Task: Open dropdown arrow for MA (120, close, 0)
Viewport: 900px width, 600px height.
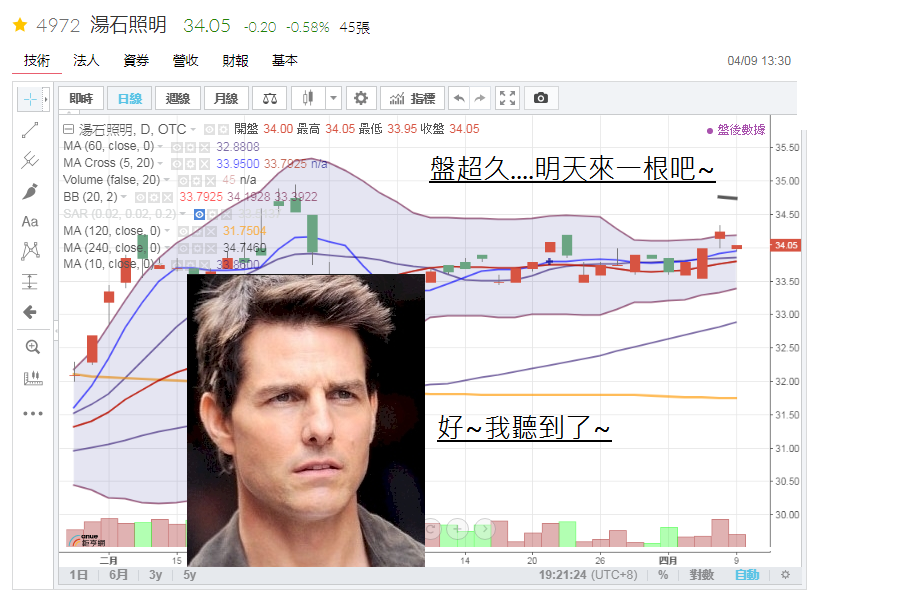Action: click(168, 231)
